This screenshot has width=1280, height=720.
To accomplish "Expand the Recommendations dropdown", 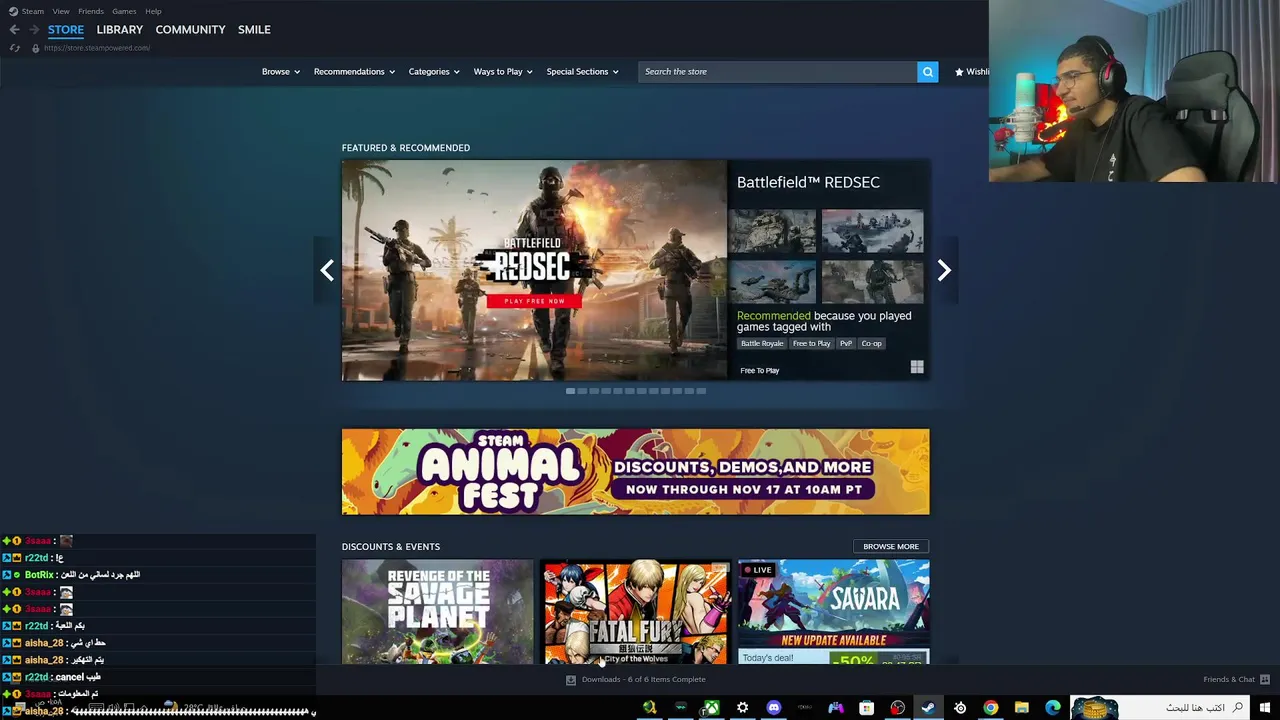I will (354, 72).
